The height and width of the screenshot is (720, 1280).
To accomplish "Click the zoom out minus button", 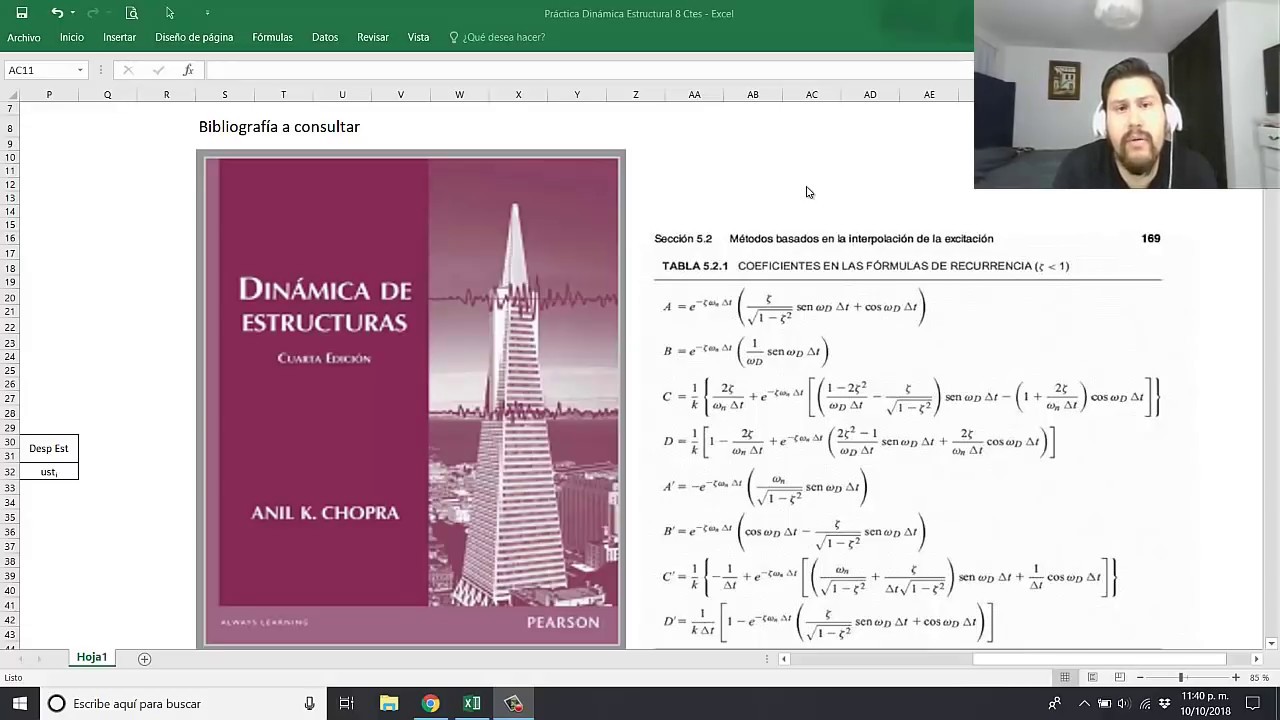I will point(1140,677).
